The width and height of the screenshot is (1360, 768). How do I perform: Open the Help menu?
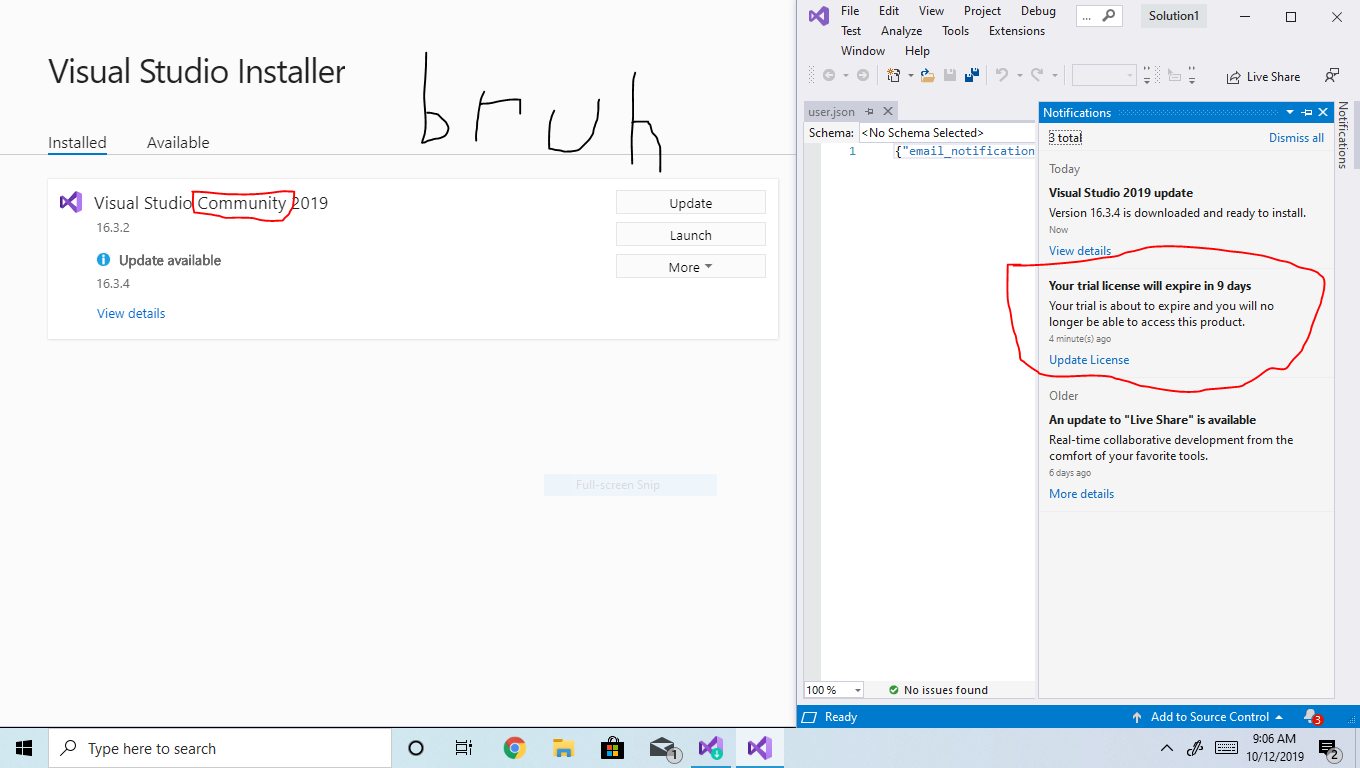[x=917, y=51]
